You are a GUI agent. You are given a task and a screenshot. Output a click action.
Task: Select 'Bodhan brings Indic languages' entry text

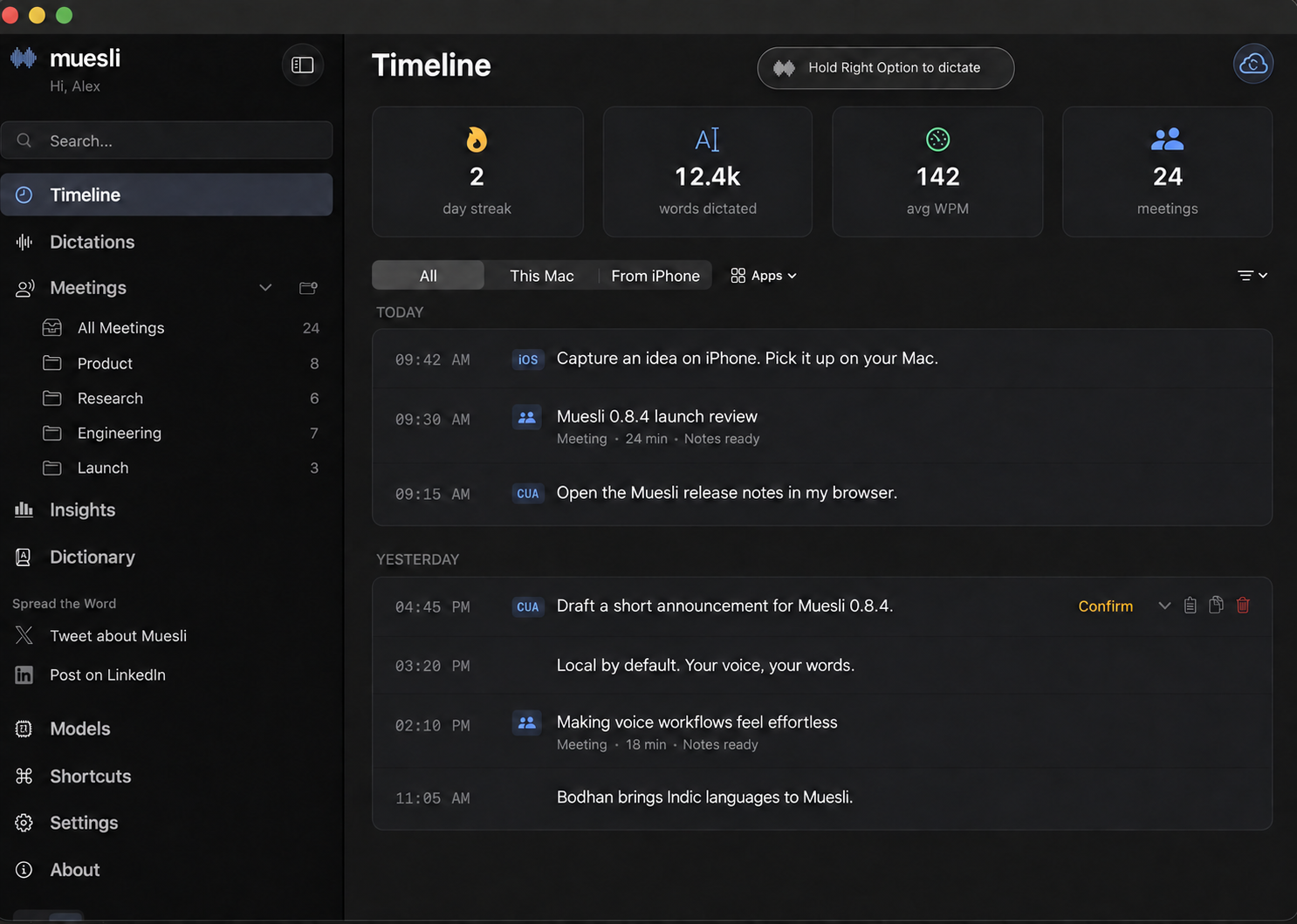pos(704,797)
